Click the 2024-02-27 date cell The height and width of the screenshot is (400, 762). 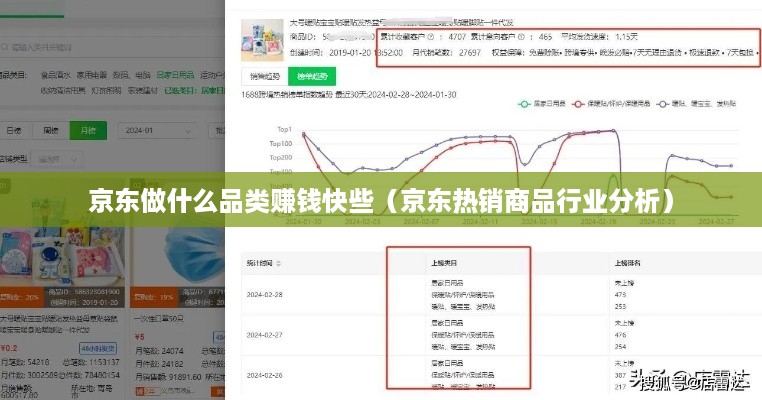[264, 335]
